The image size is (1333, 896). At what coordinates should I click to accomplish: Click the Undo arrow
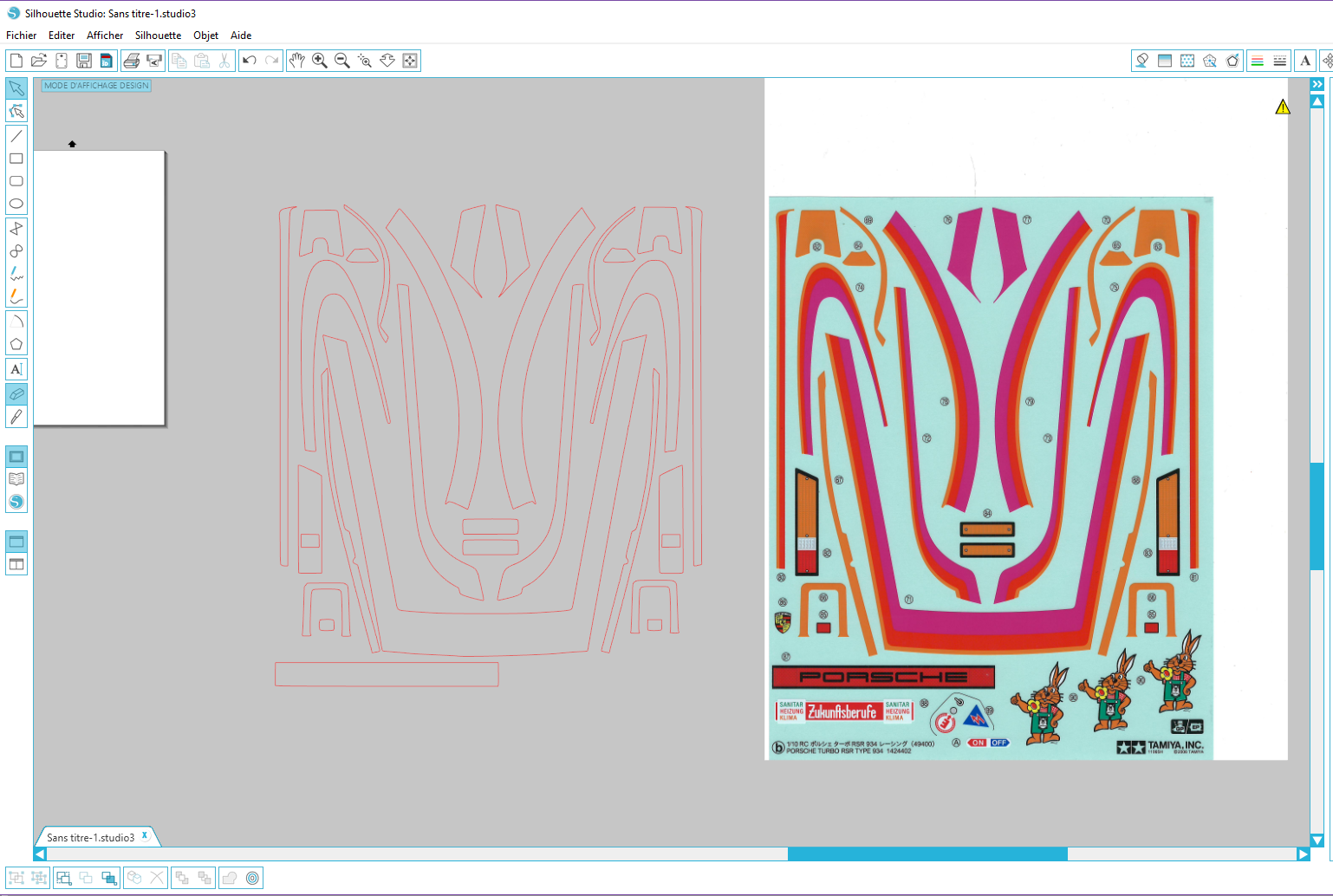[250, 61]
